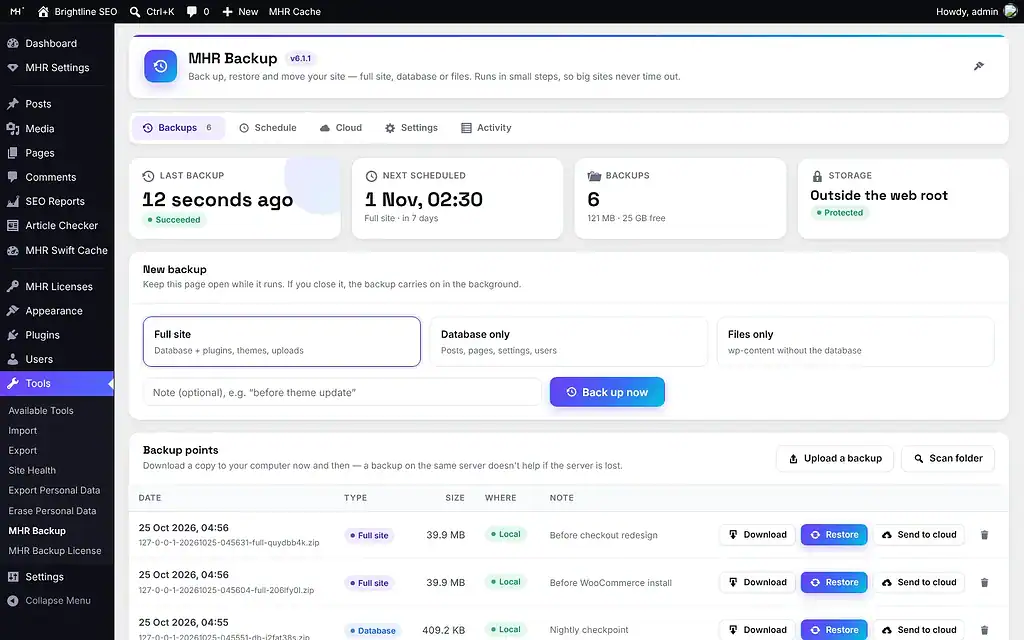The height and width of the screenshot is (640, 1024).
Task: Select Tools in sidebar
Action: tap(57, 383)
